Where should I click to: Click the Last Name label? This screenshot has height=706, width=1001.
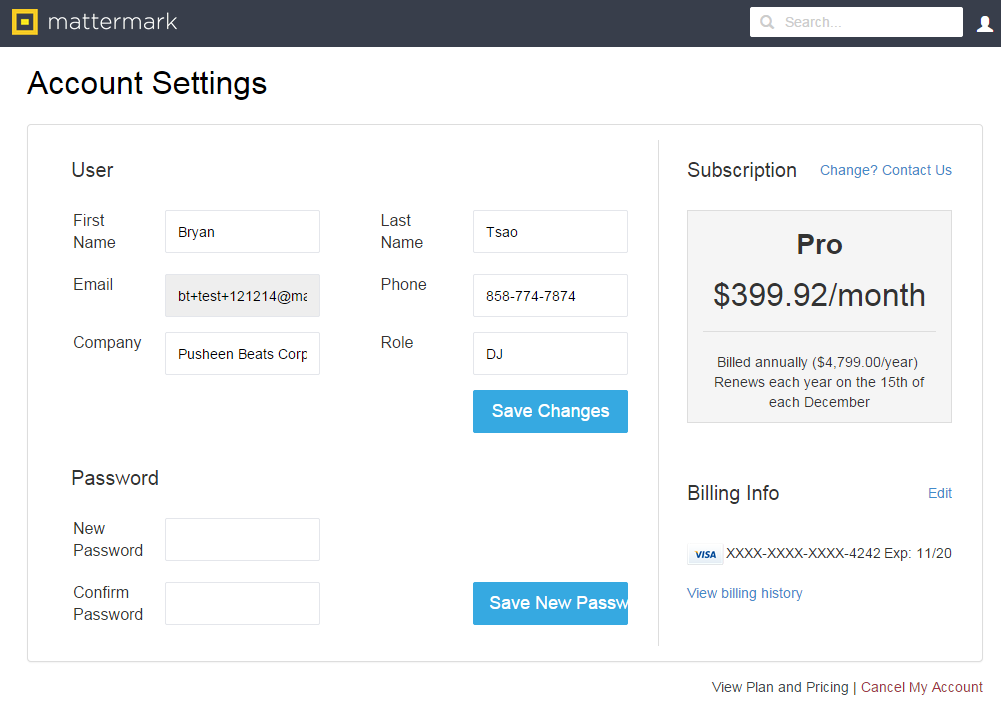pos(402,232)
